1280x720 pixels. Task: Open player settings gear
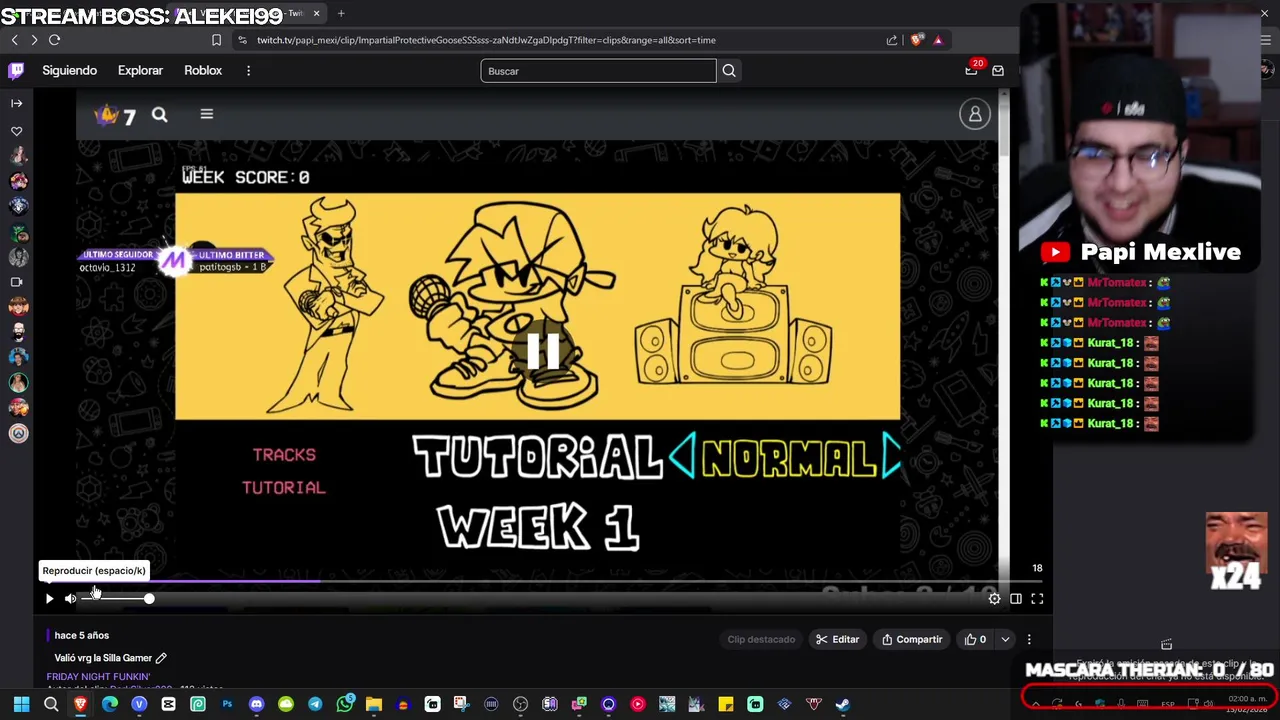coord(994,598)
